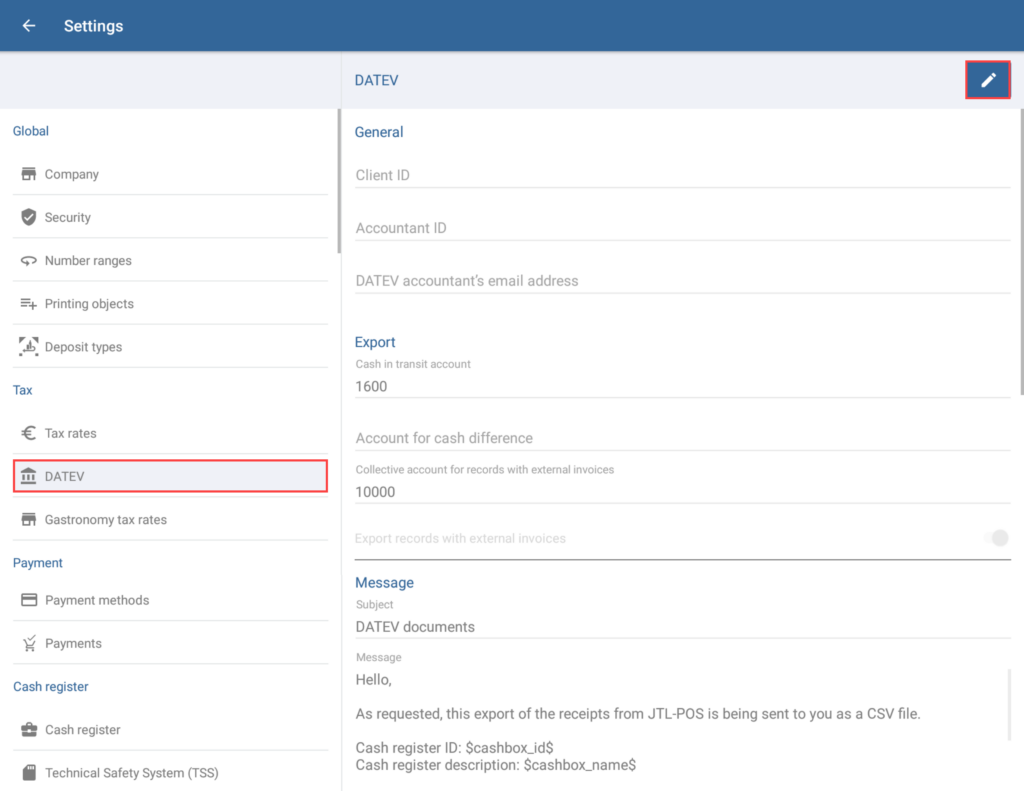Click the Accountant ID field
Image resolution: width=1024 pixels, height=791 pixels.
(x=682, y=228)
